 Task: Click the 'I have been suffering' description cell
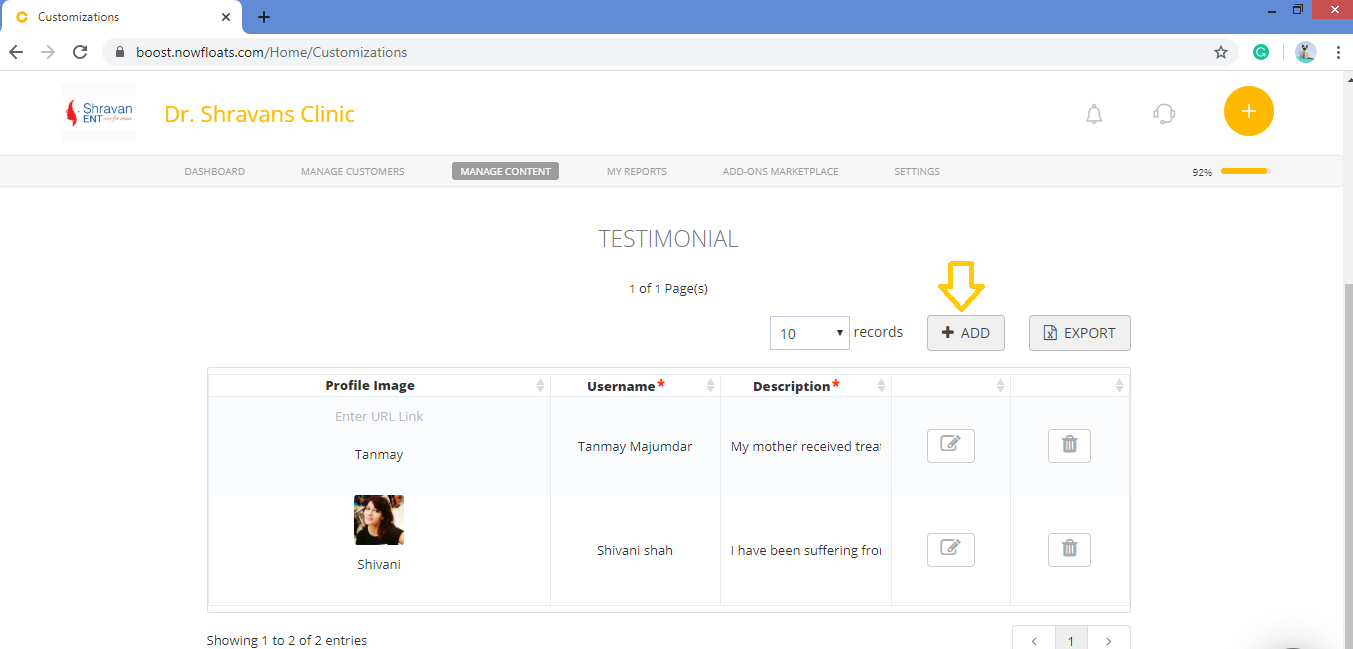(x=806, y=550)
